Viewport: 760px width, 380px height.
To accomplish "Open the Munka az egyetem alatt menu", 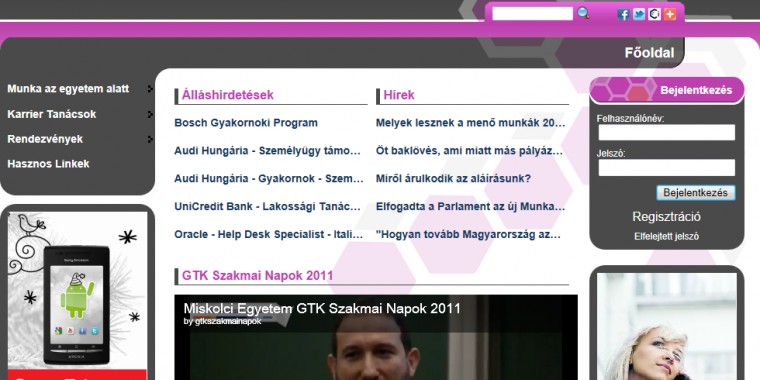I will click(x=68, y=89).
